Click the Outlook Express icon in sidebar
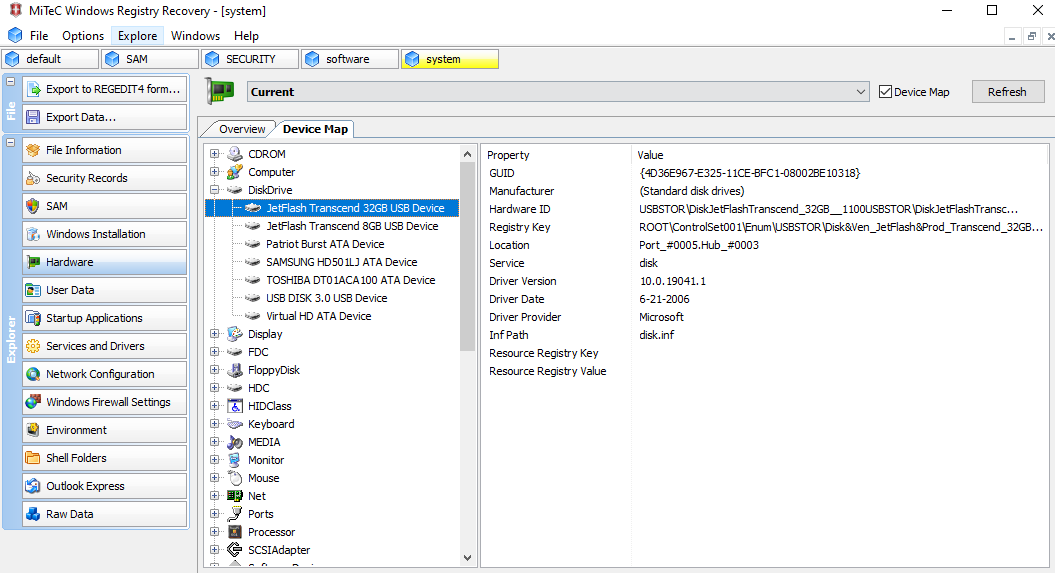Viewport: 1055px width, 573px height. (32, 486)
